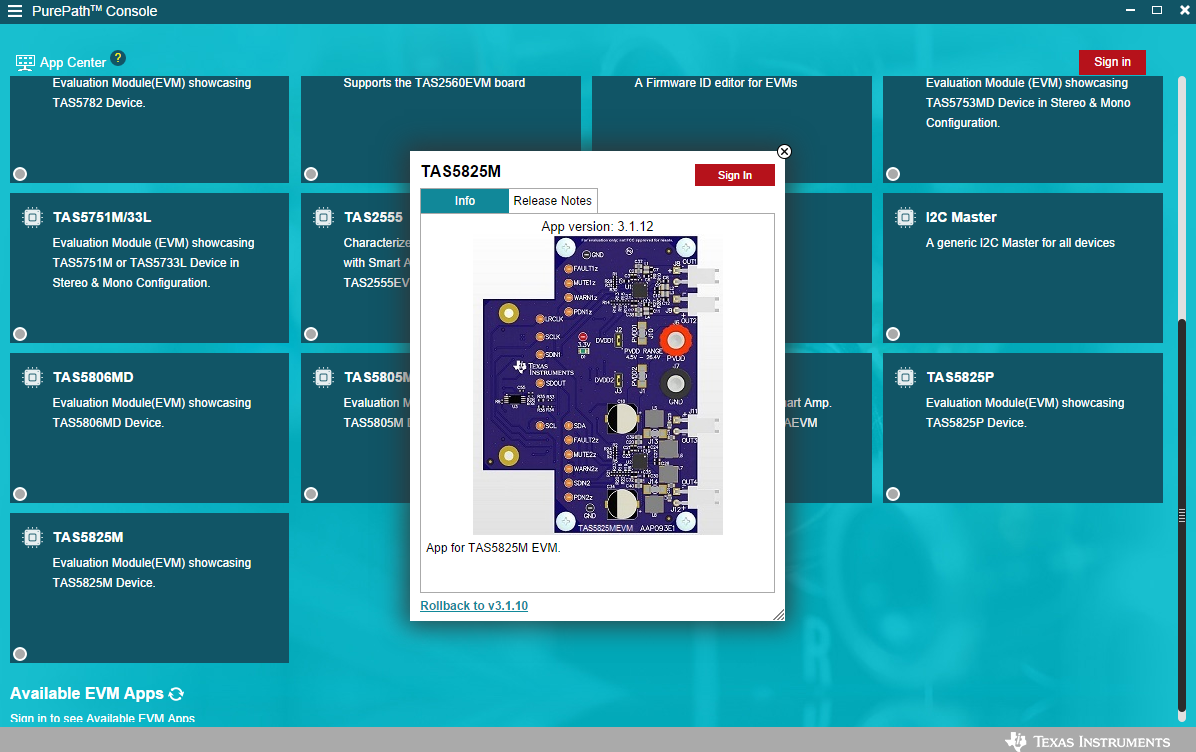This screenshot has width=1196, height=752.
Task: Select the radio circle on TAS5806MD card
Action: [20, 494]
